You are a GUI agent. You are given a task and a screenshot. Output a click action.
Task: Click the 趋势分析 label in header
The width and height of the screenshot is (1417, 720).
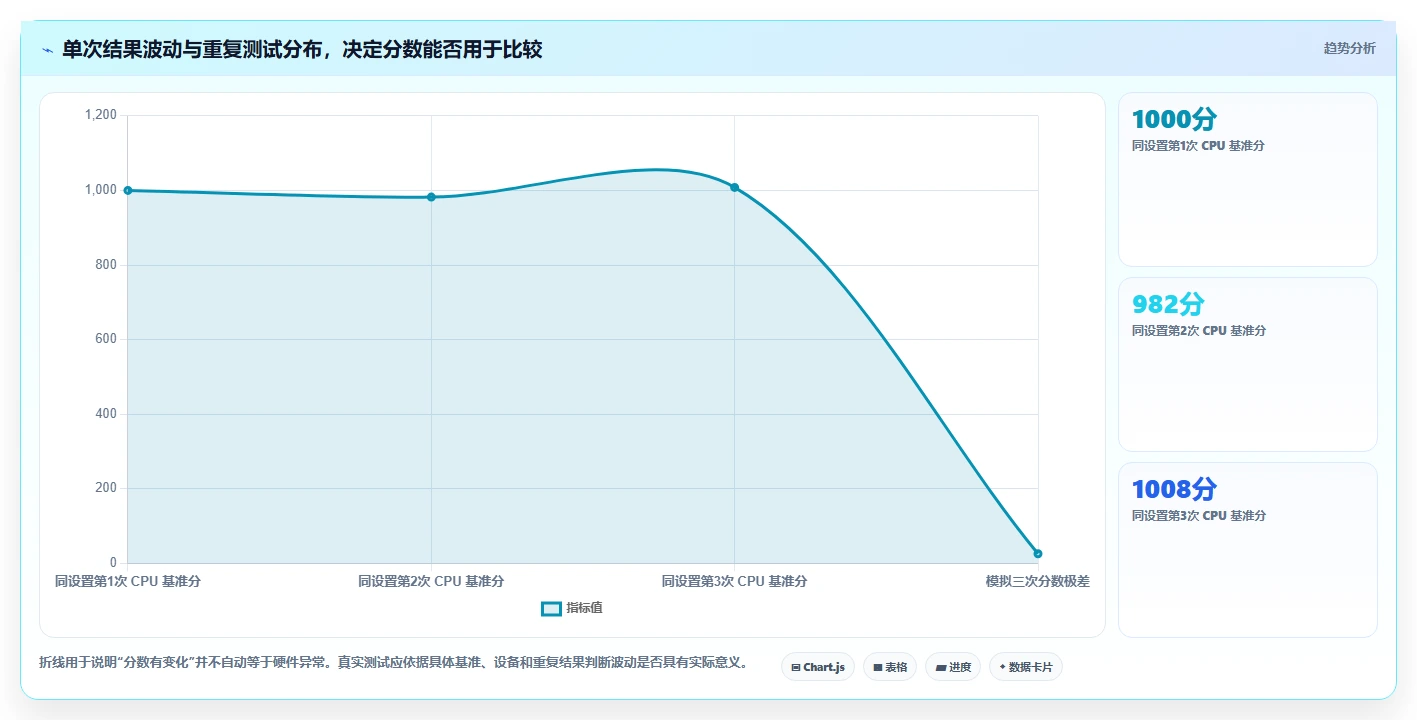pos(1349,48)
